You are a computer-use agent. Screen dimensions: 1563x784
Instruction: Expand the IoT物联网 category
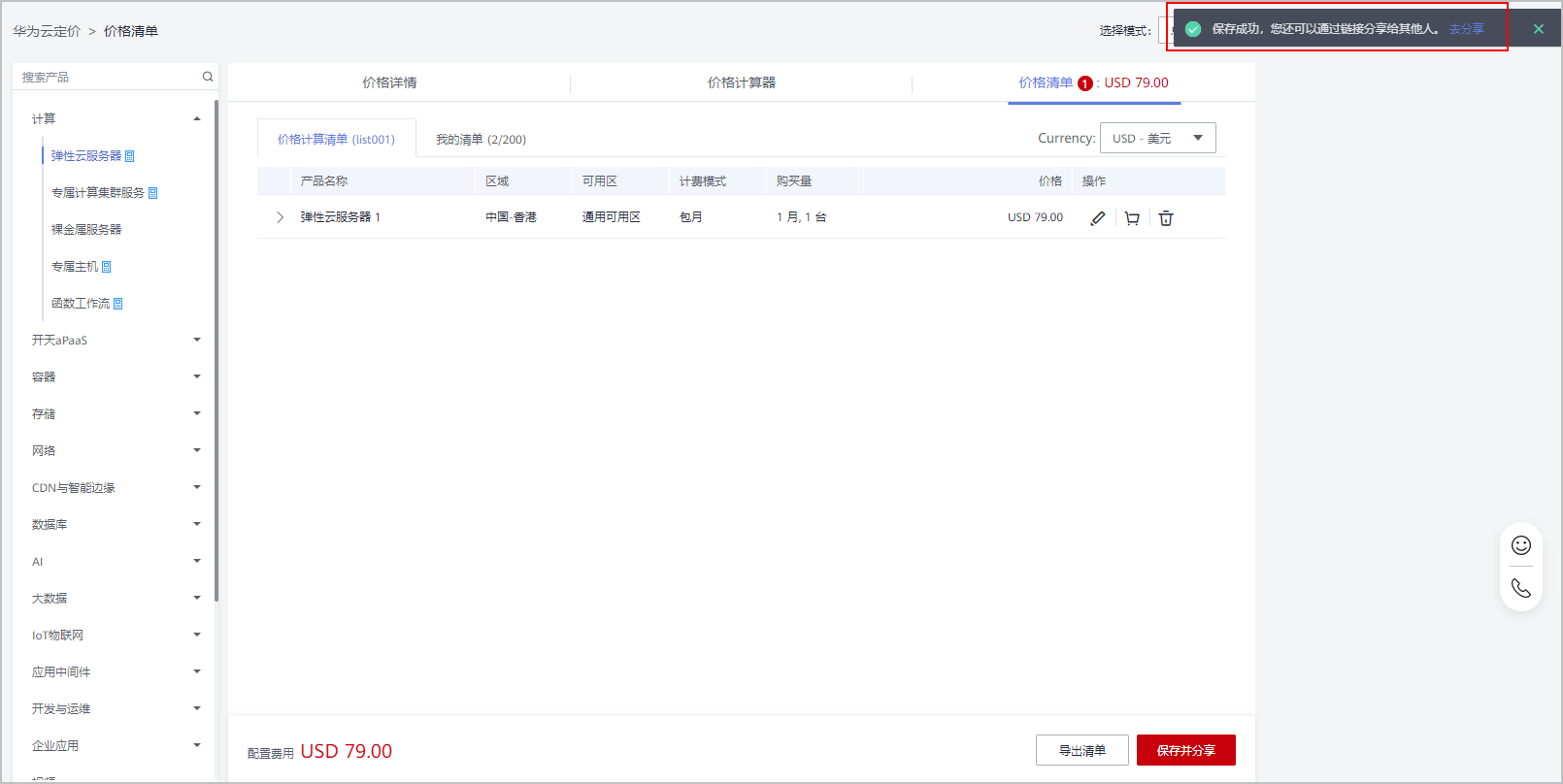click(x=197, y=635)
